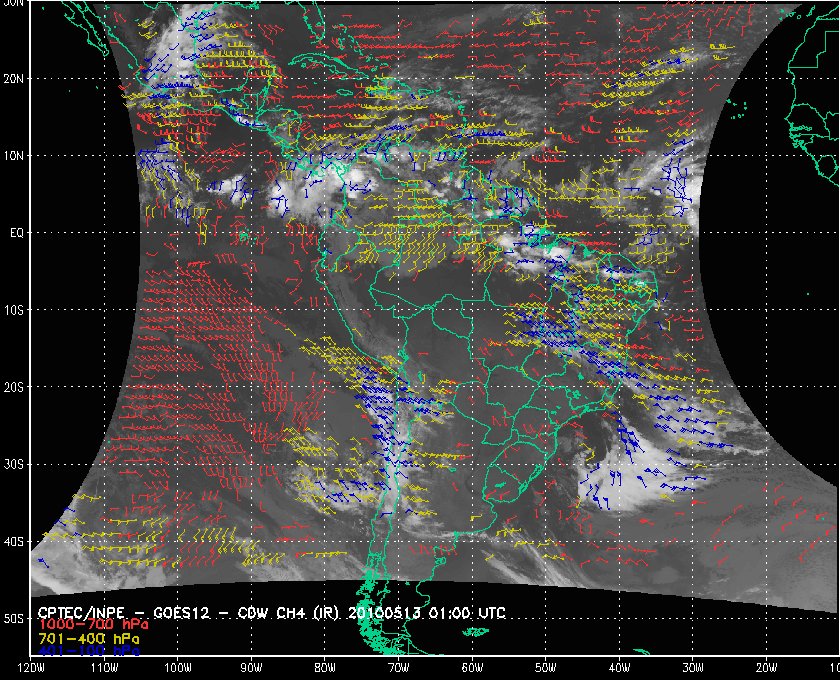
Task: Select the '70W' longitude label
Action: [x=399, y=668]
